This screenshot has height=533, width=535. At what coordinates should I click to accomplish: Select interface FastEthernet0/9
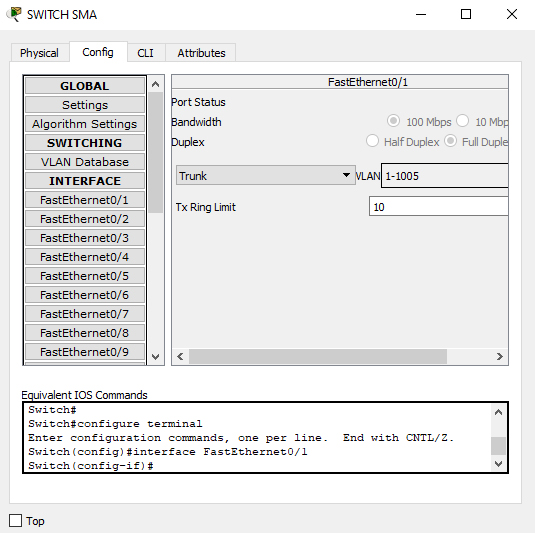(85, 352)
